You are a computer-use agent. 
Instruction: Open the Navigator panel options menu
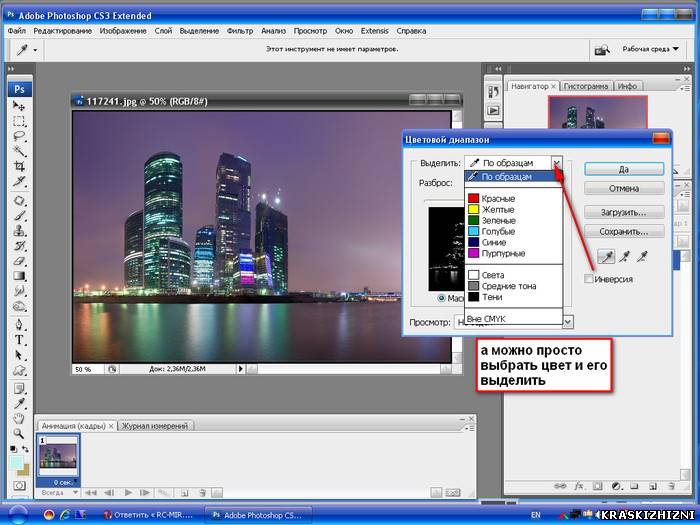[685, 88]
